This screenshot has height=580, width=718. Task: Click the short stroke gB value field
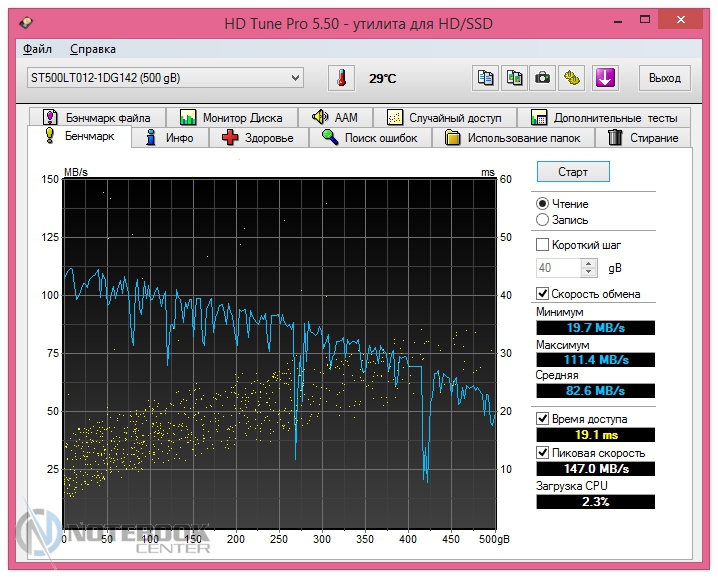click(x=559, y=268)
